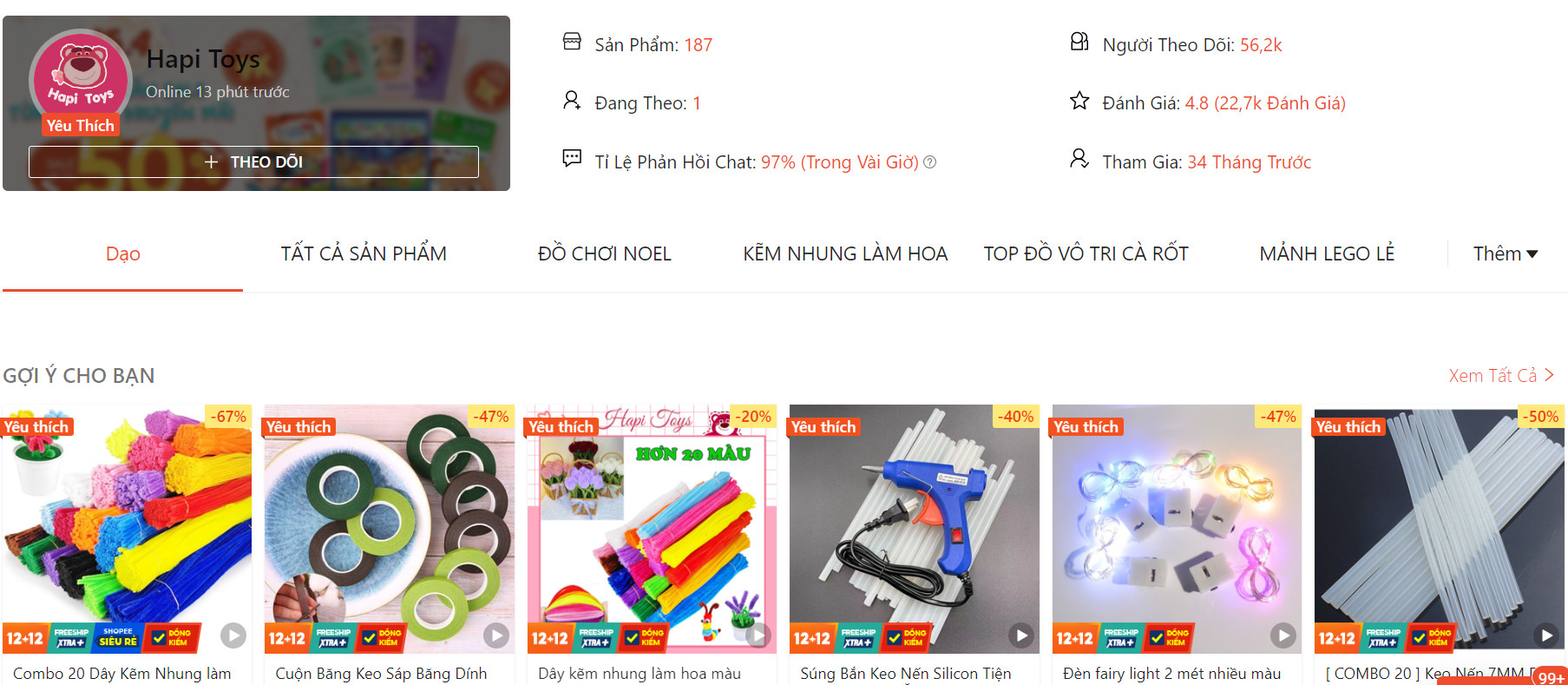The width and height of the screenshot is (1568, 685).
Task: Open the ĐỒ CHƠI NOEL tab
Action: click(605, 254)
